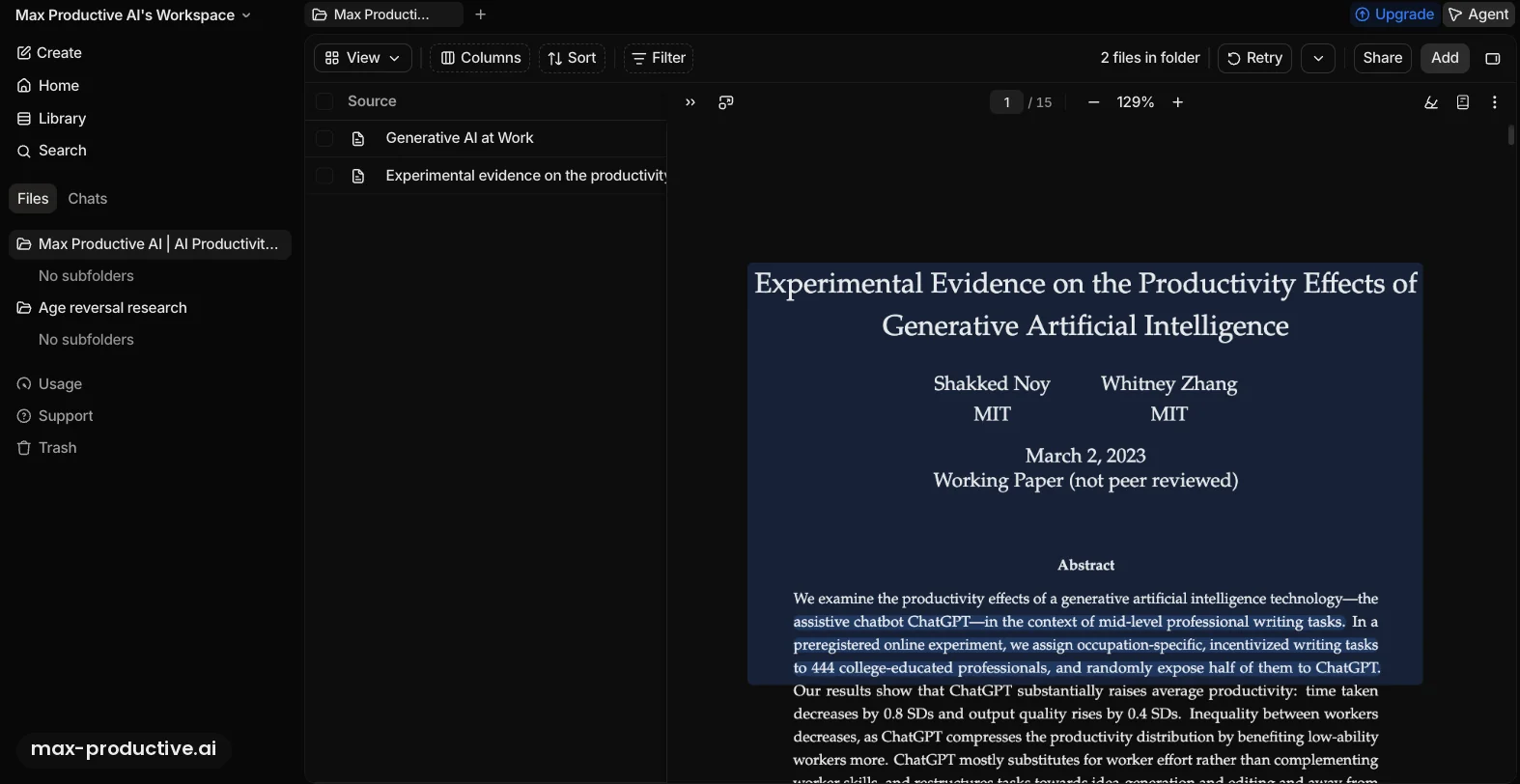1520x784 pixels.
Task: Open Home in the sidebar
Action: coord(48,86)
